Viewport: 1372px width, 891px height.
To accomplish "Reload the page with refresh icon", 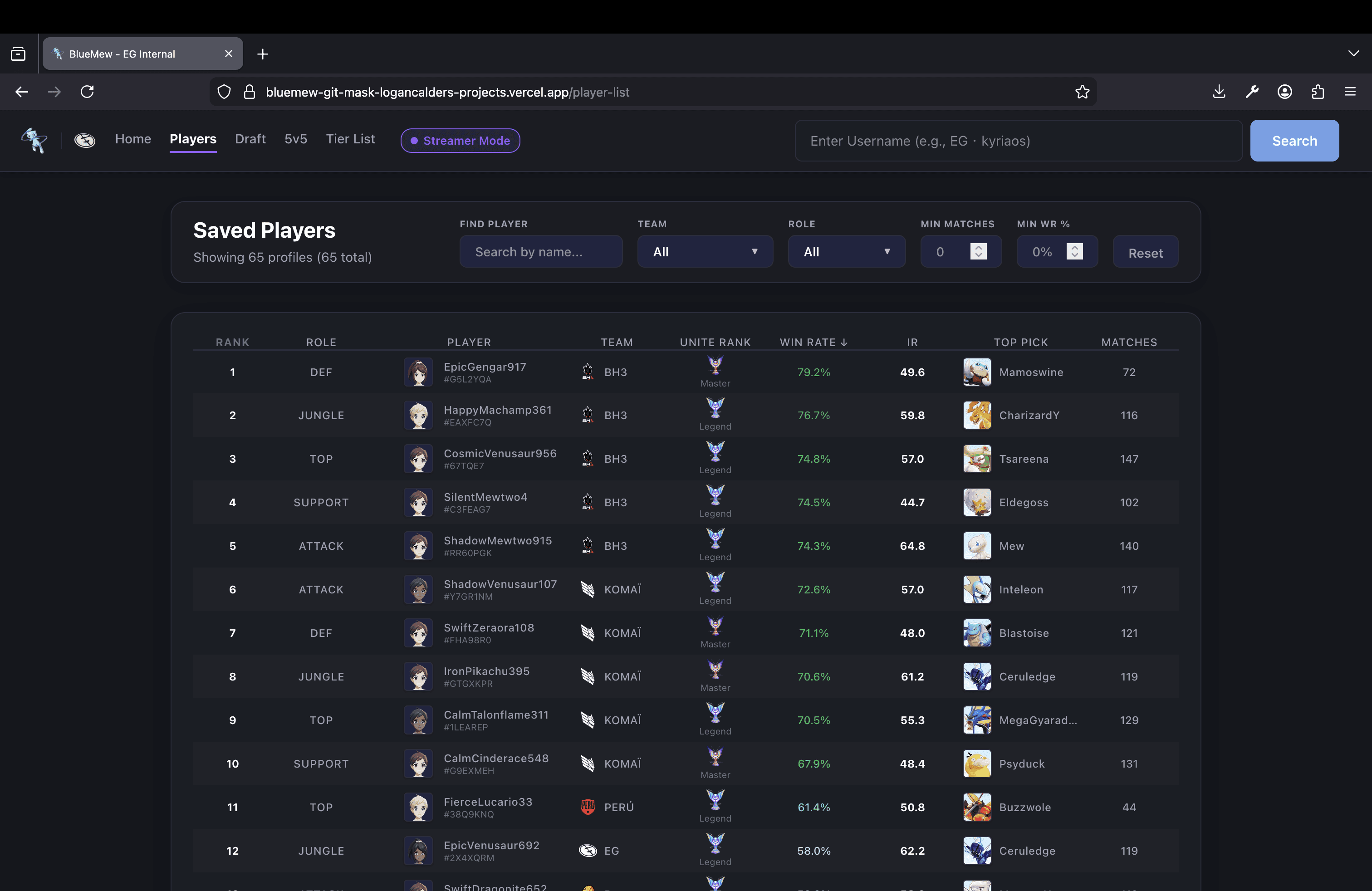I will pyautogui.click(x=87, y=92).
